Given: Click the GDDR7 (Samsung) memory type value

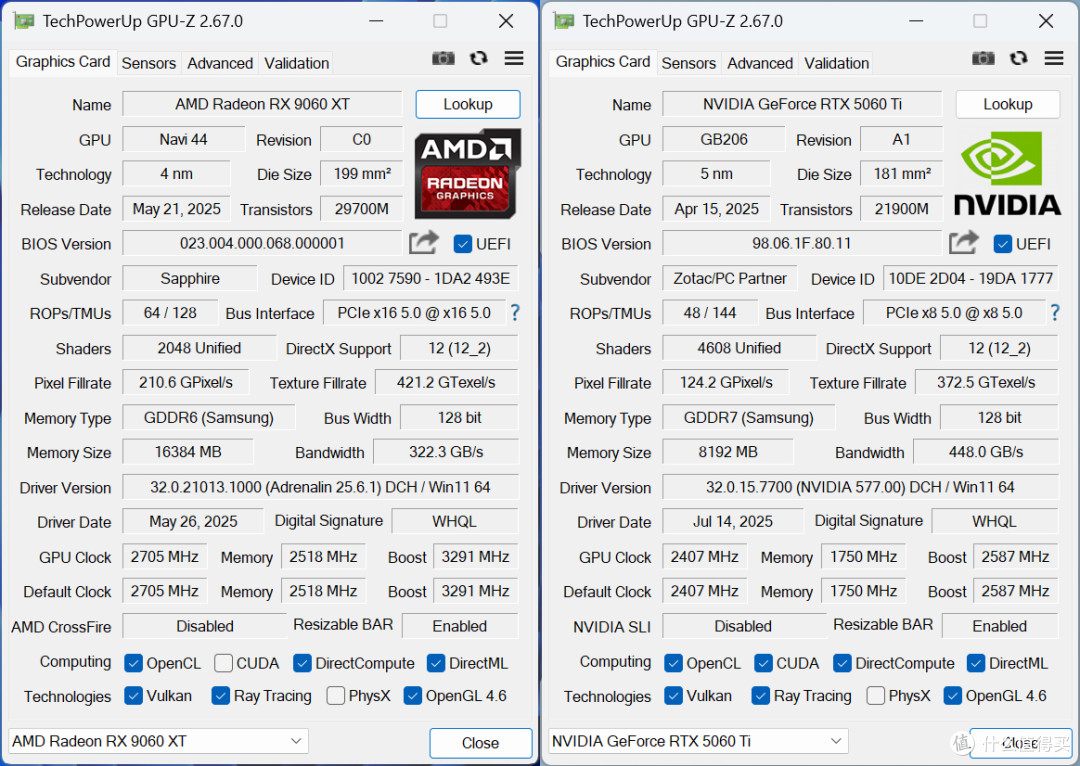Looking at the screenshot, I should (x=749, y=417).
